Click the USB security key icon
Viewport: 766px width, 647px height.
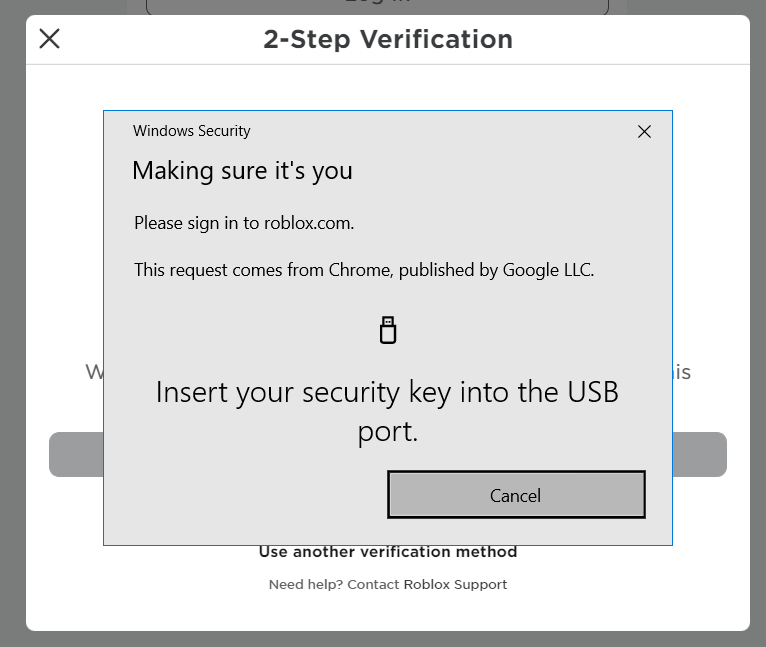[x=388, y=330]
